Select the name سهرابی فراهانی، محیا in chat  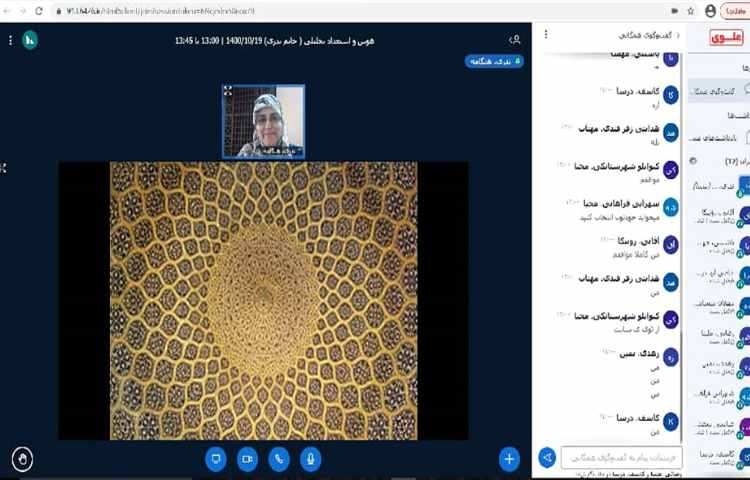pyautogui.click(x=621, y=203)
